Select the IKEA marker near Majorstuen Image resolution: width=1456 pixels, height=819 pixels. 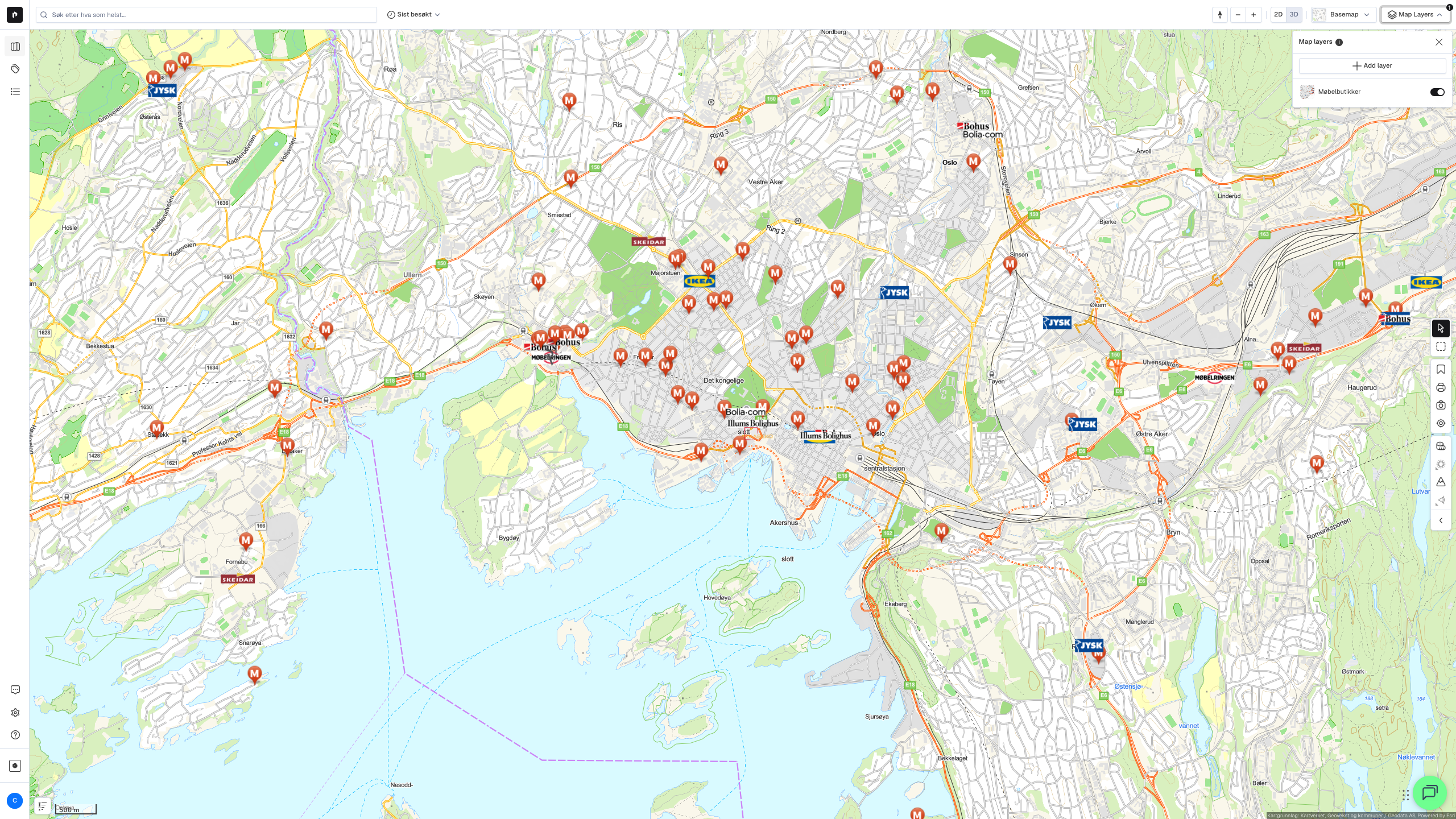point(699,281)
